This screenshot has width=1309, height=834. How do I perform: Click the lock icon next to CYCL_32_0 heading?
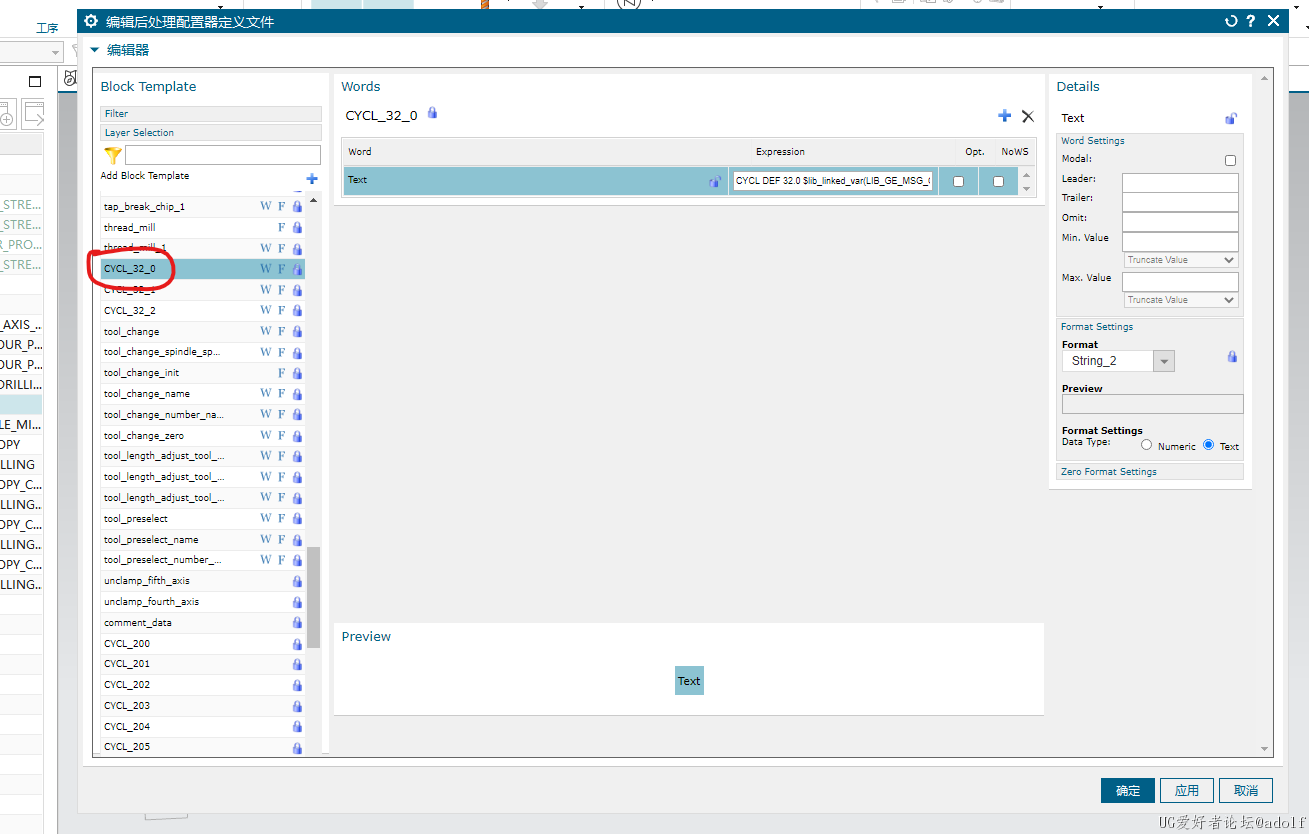[432, 113]
